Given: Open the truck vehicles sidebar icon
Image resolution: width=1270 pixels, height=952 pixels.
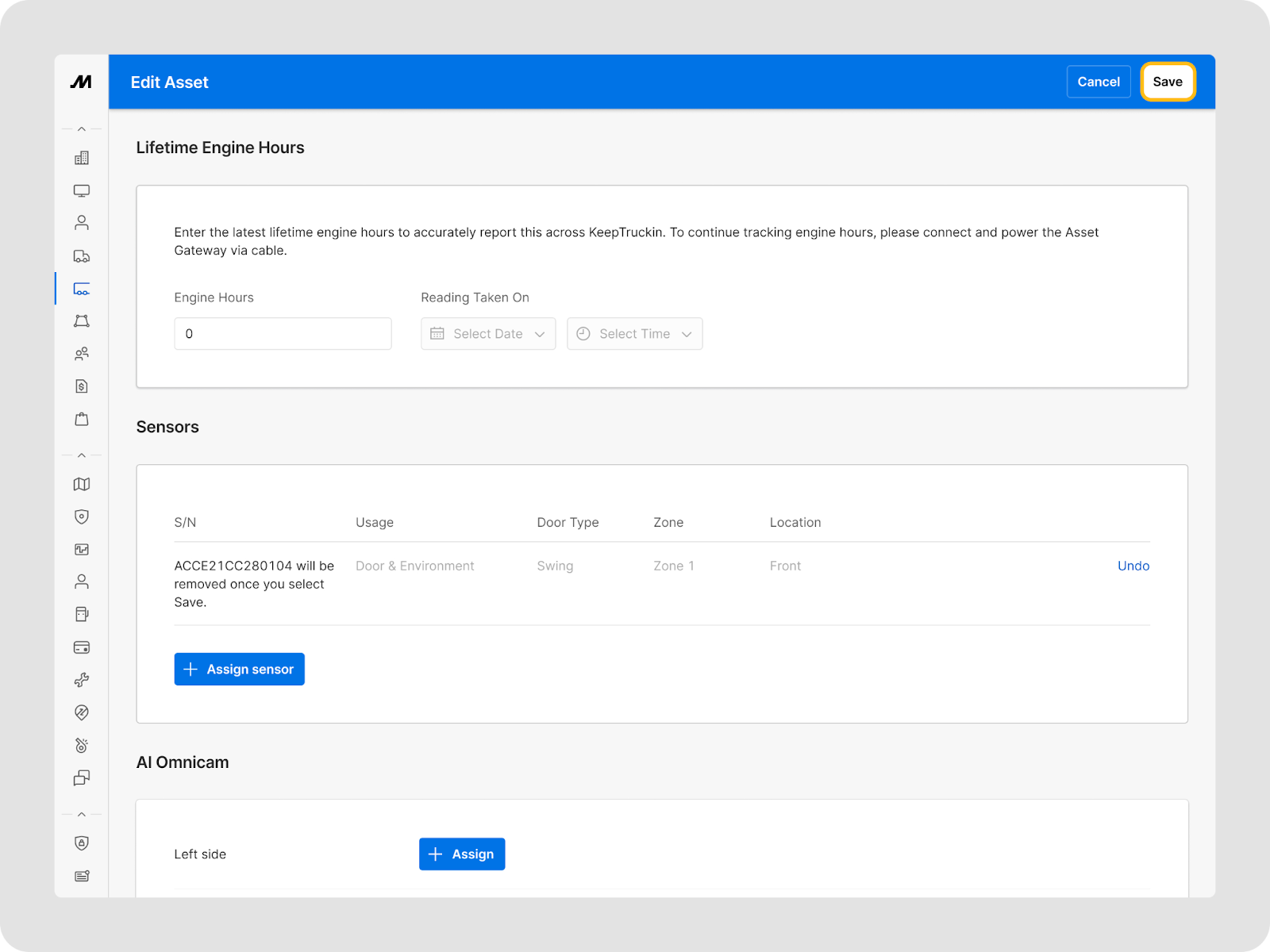Looking at the screenshot, I should pyautogui.click(x=81, y=256).
